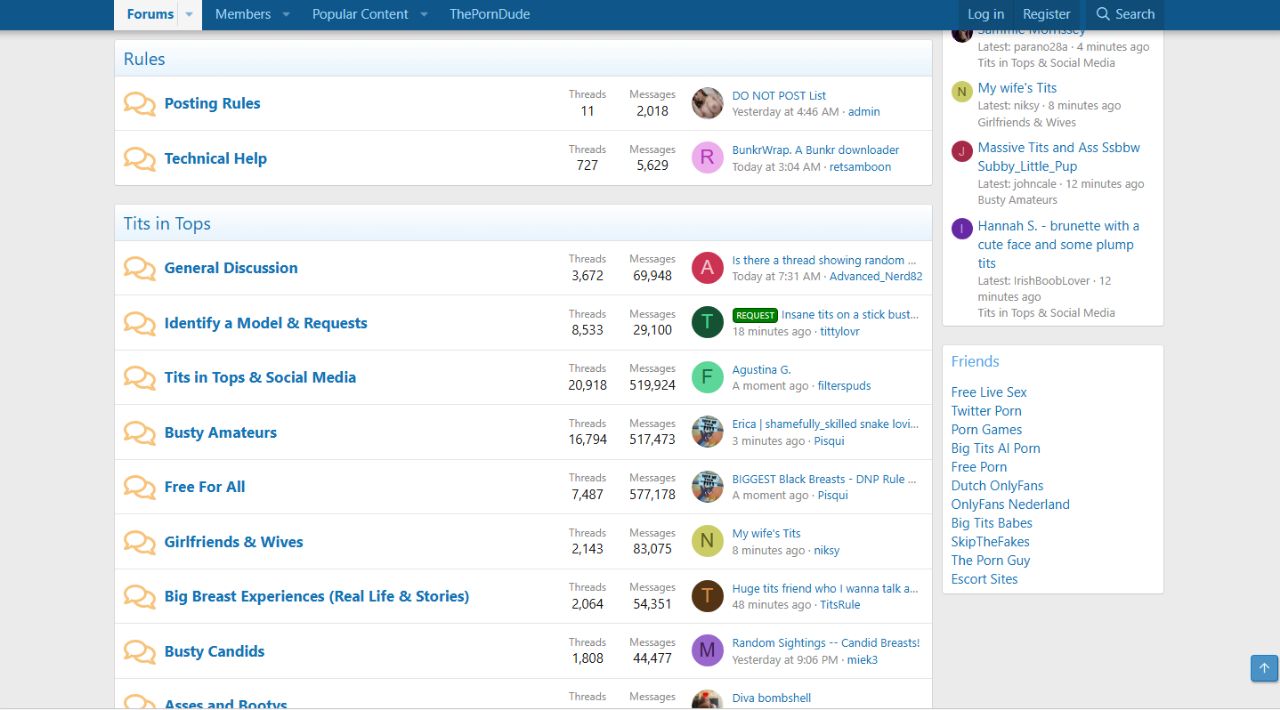The width and height of the screenshot is (1280, 710).
Task: Open the Popular Content navigation tab
Action: pos(360,14)
